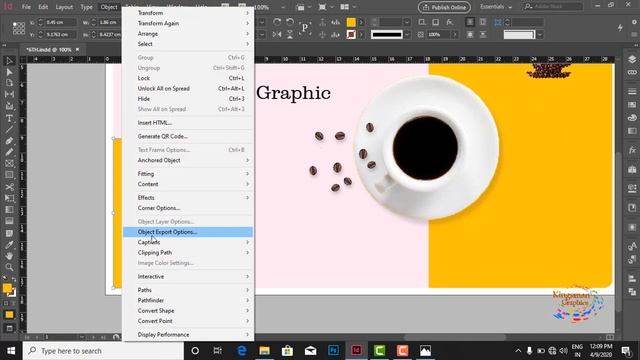
Task: Select the Type tool
Action: pyautogui.click(x=9, y=118)
